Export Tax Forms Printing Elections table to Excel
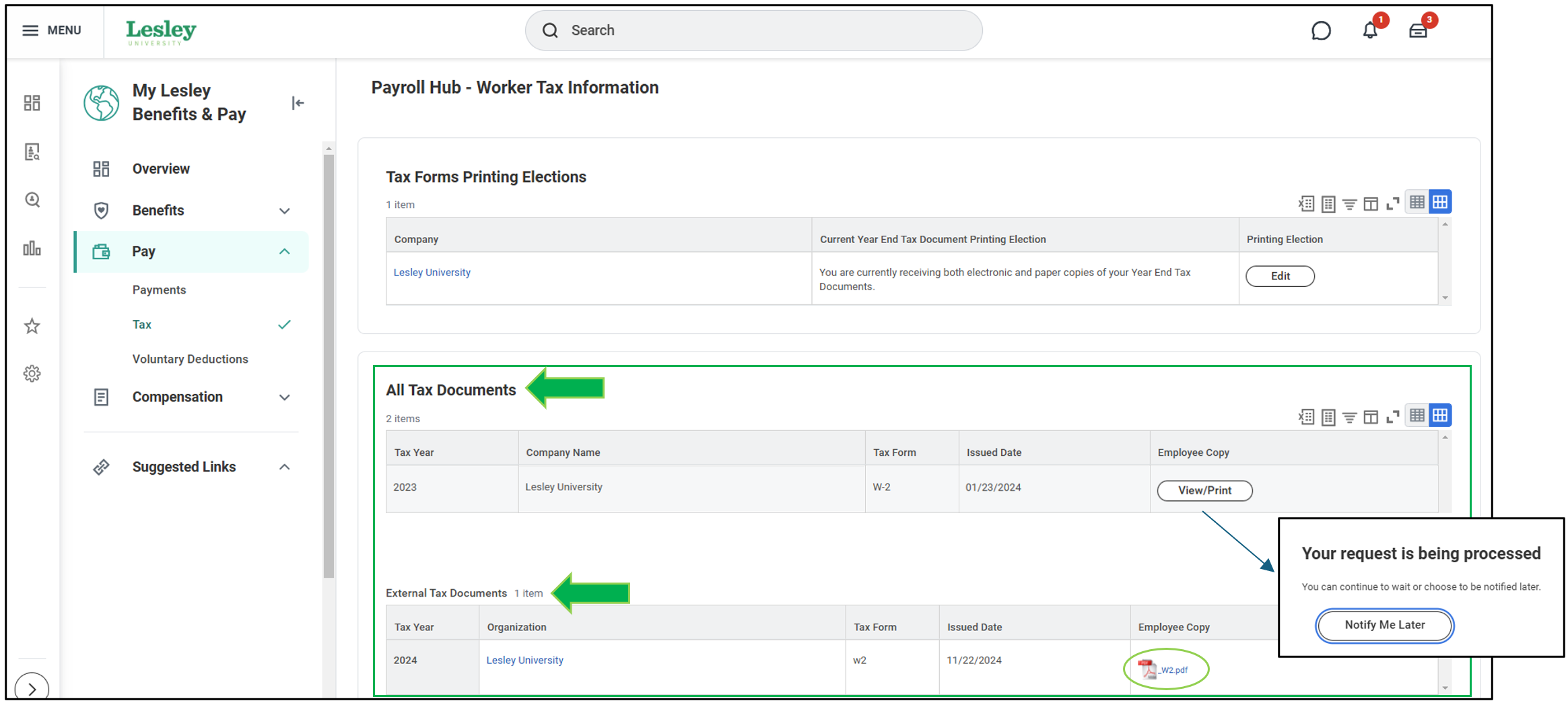The height and width of the screenshot is (703, 1568). [1306, 203]
